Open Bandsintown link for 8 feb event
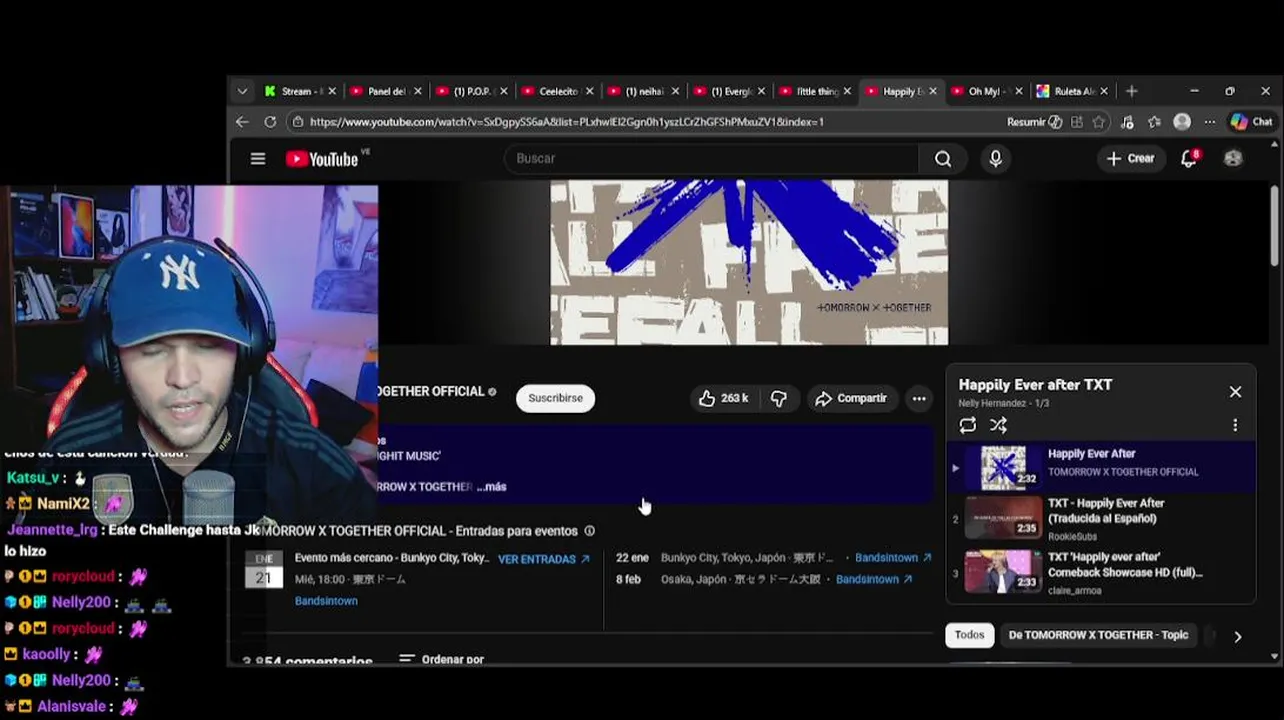The height and width of the screenshot is (720, 1284). (874, 579)
